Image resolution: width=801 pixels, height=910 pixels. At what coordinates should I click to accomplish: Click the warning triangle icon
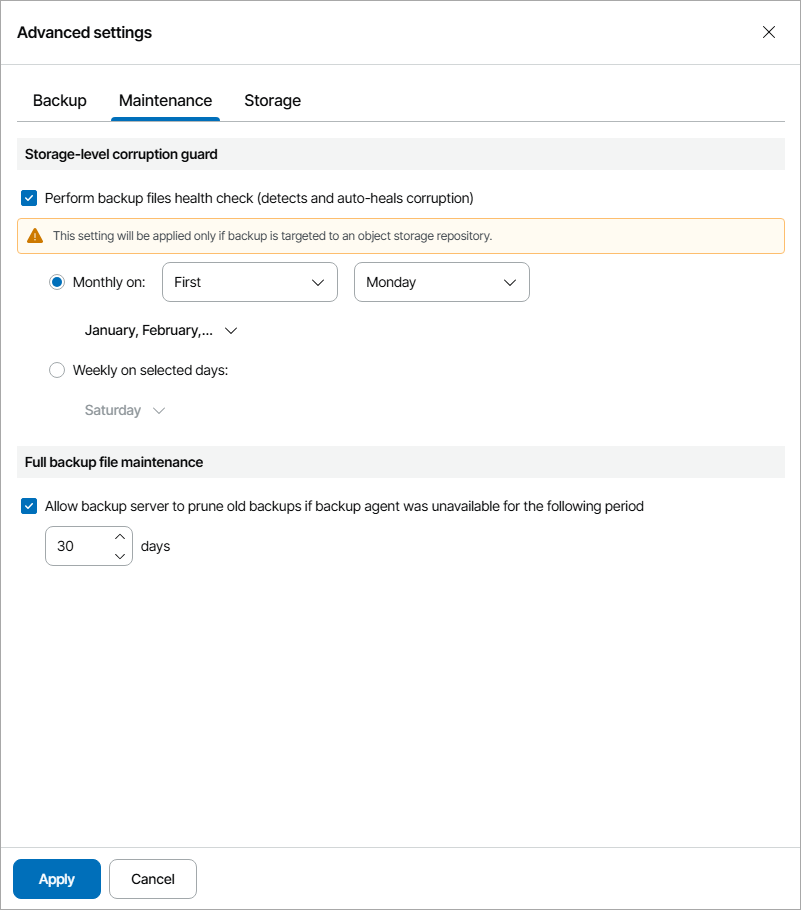(35, 236)
